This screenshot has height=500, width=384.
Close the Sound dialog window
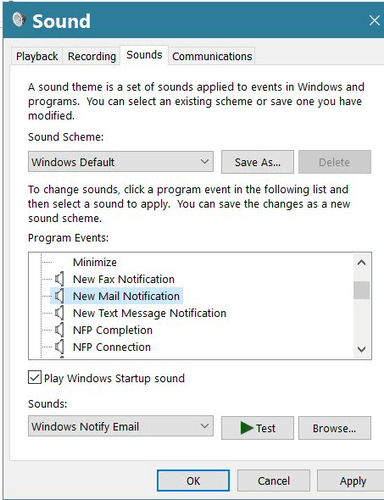pyautogui.click(x=374, y=20)
